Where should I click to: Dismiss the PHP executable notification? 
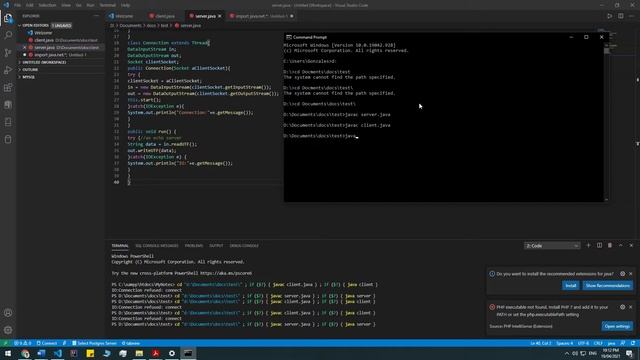coord(631,307)
